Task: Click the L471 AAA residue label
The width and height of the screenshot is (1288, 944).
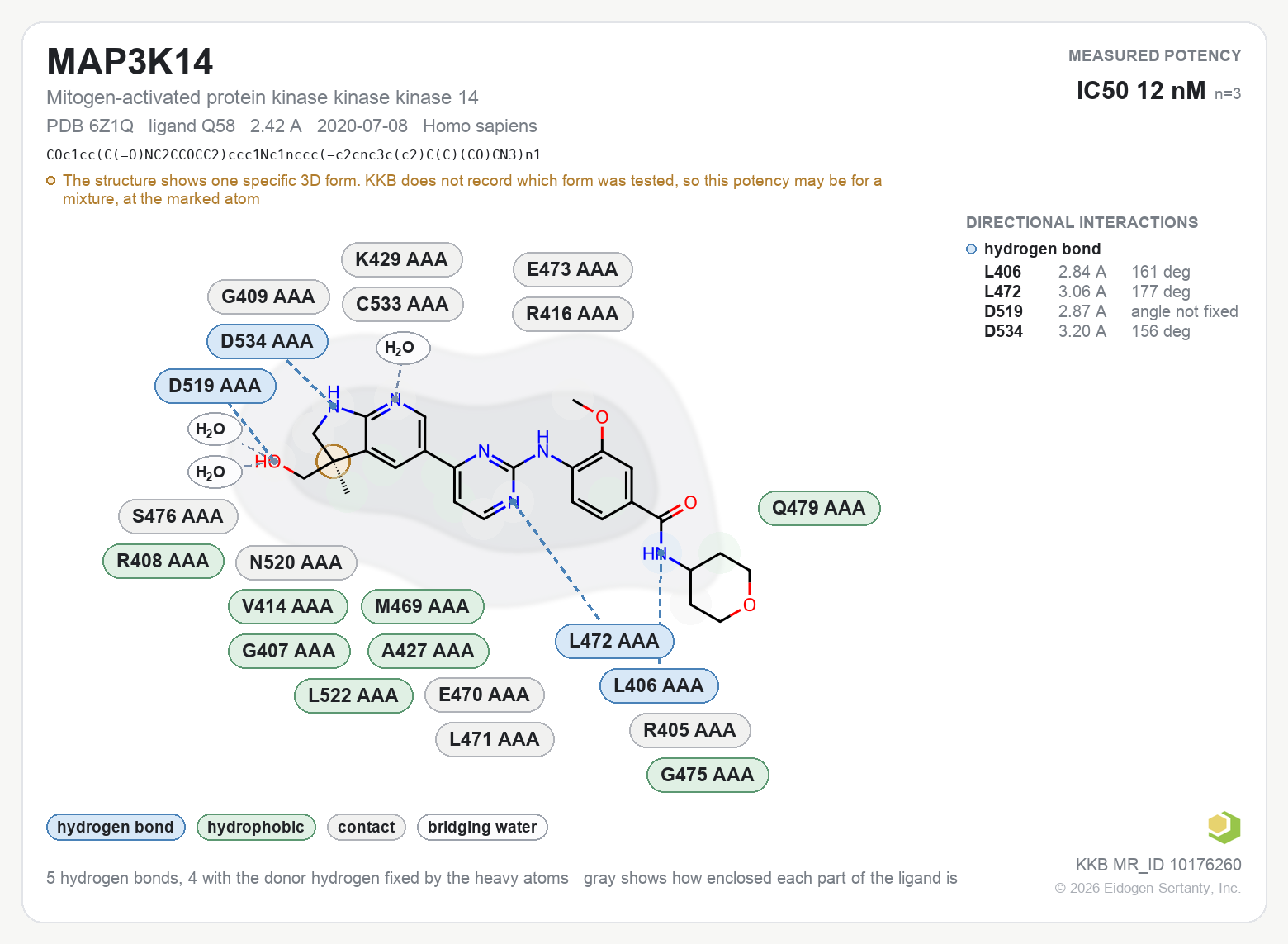Action: [495, 739]
